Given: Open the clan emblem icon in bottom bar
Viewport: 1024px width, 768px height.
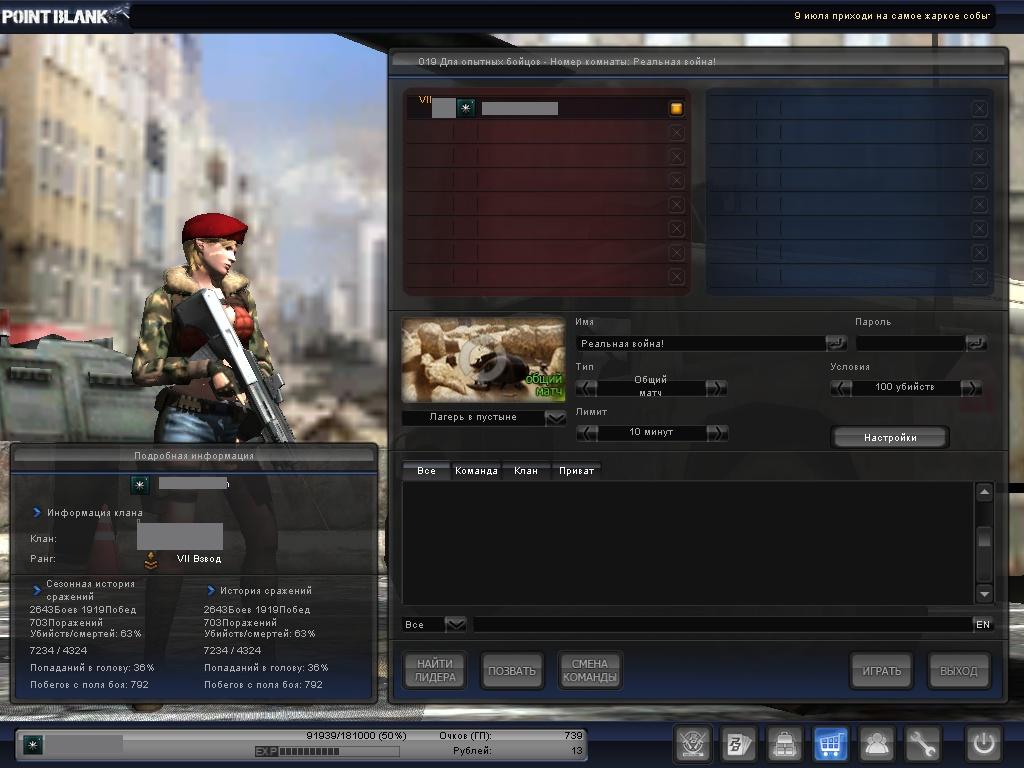Looking at the screenshot, I should tap(692, 744).
